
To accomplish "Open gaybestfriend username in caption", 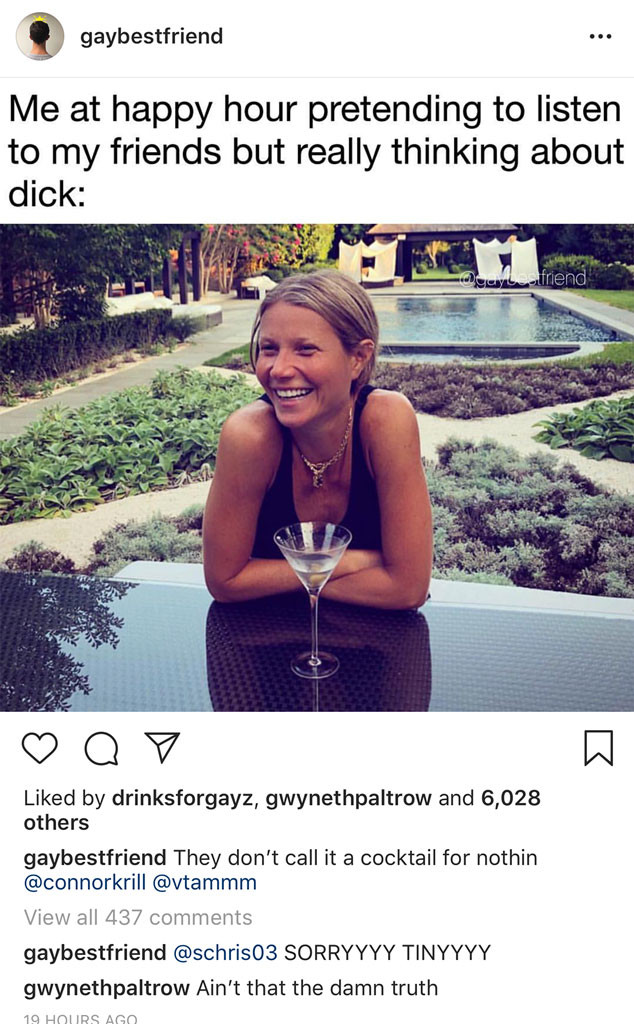I will pyautogui.click(x=95, y=857).
